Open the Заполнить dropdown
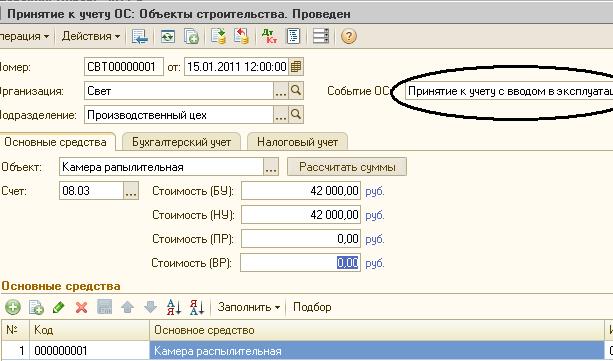Image resolution: width=613 pixels, height=361 pixels. click(x=249, y=307)
